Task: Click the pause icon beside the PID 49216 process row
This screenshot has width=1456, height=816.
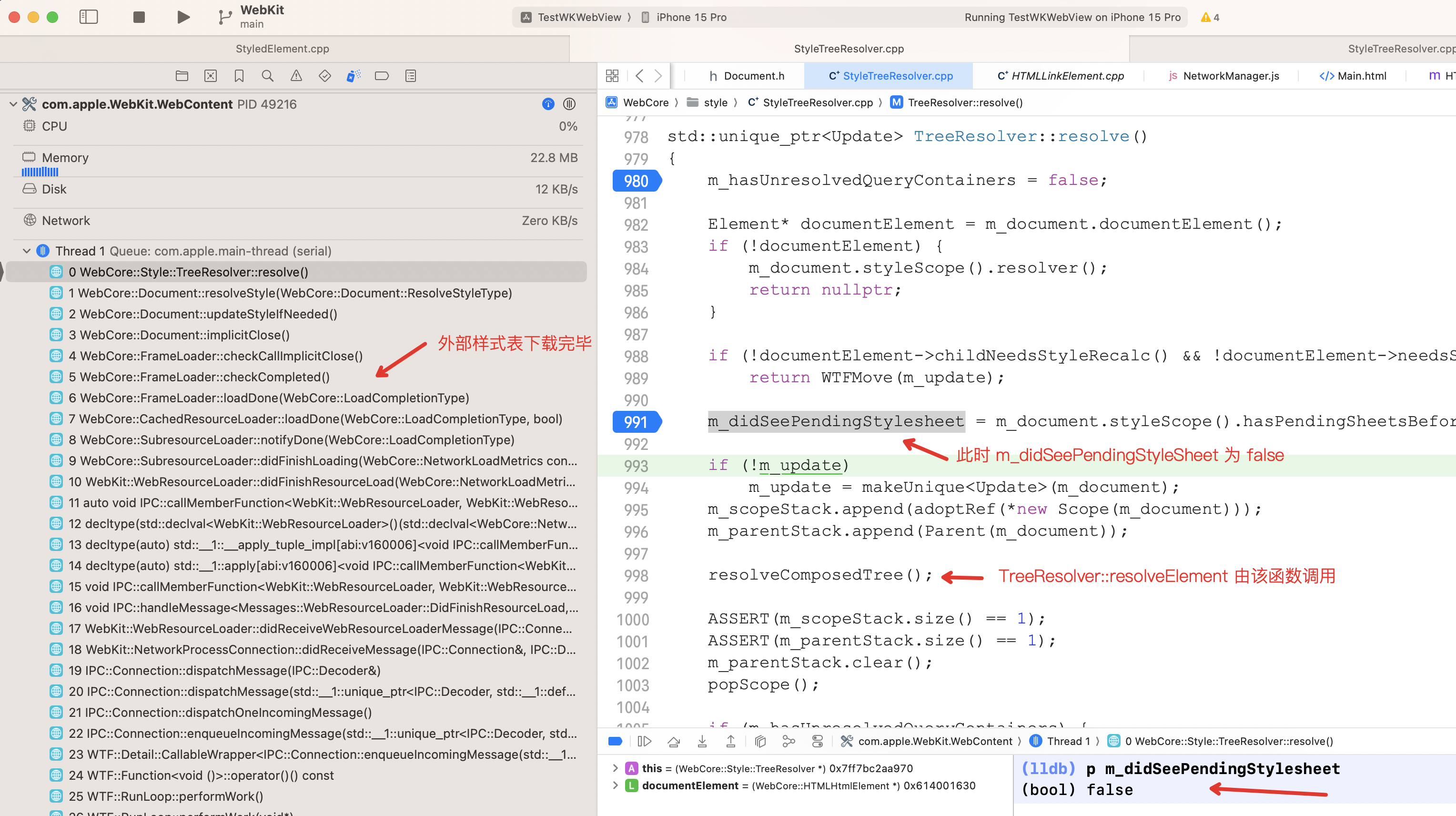Action: (570, 104)
